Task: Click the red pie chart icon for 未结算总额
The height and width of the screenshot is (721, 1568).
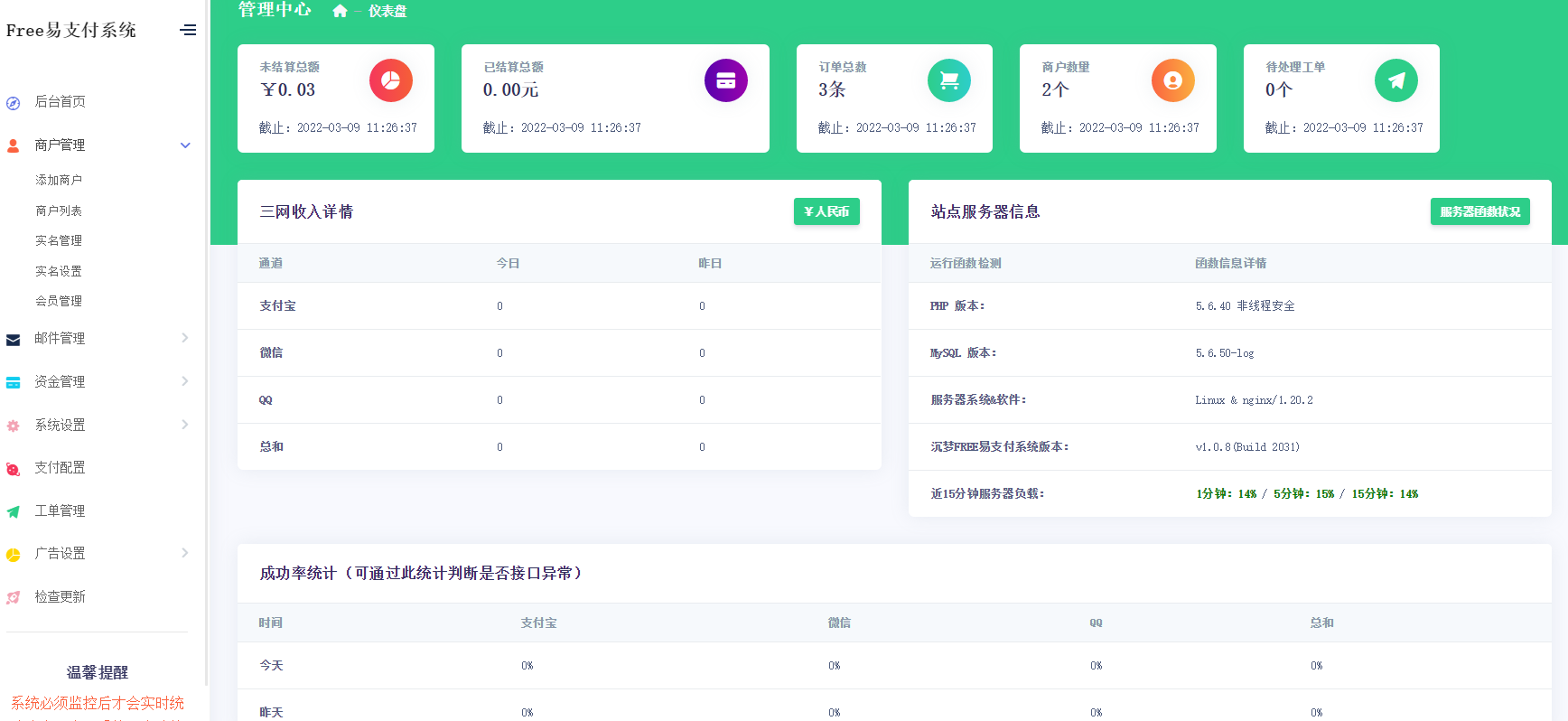Action: pyautogui.click(x=391, y=80)
